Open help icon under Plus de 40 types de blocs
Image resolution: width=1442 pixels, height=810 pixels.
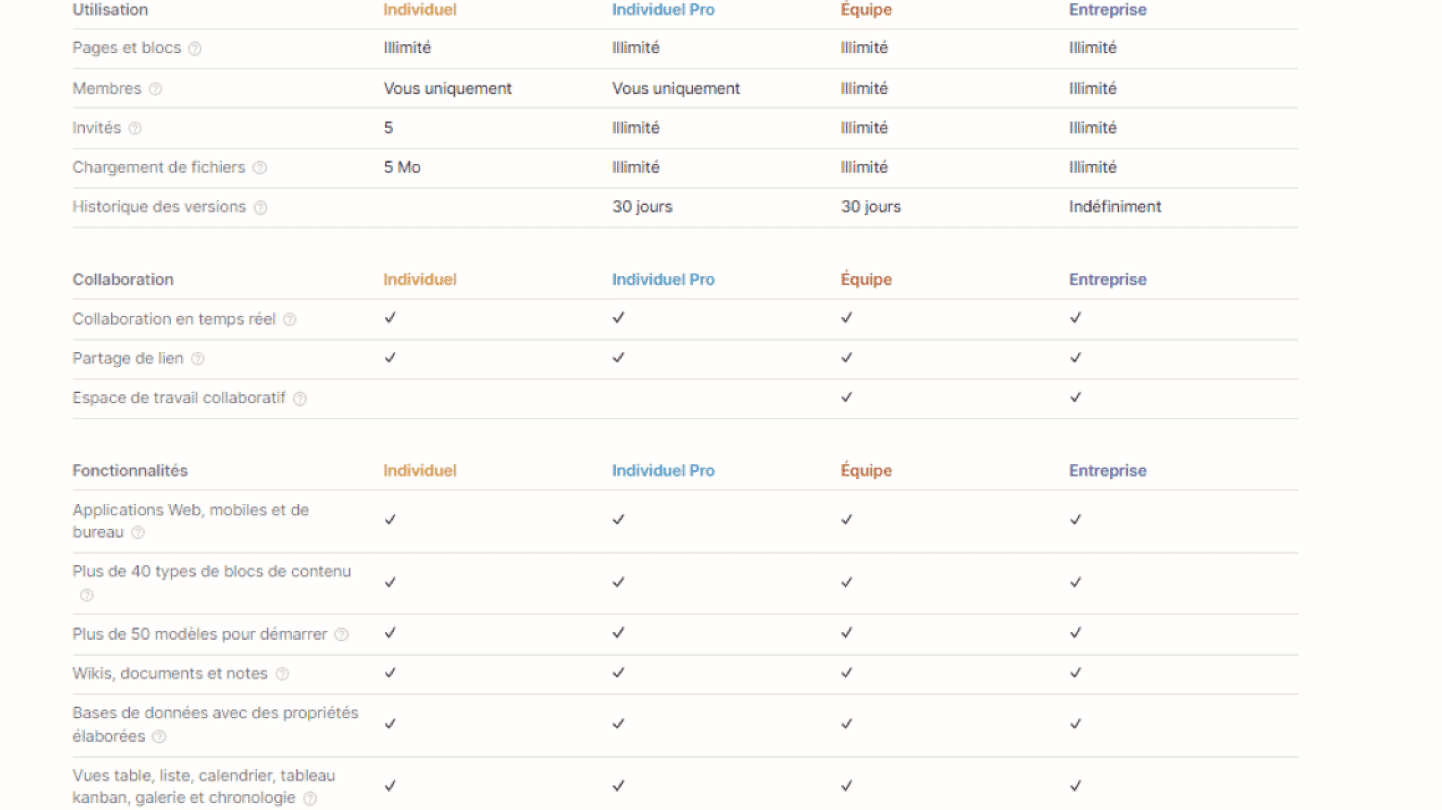tap(87, 595)
